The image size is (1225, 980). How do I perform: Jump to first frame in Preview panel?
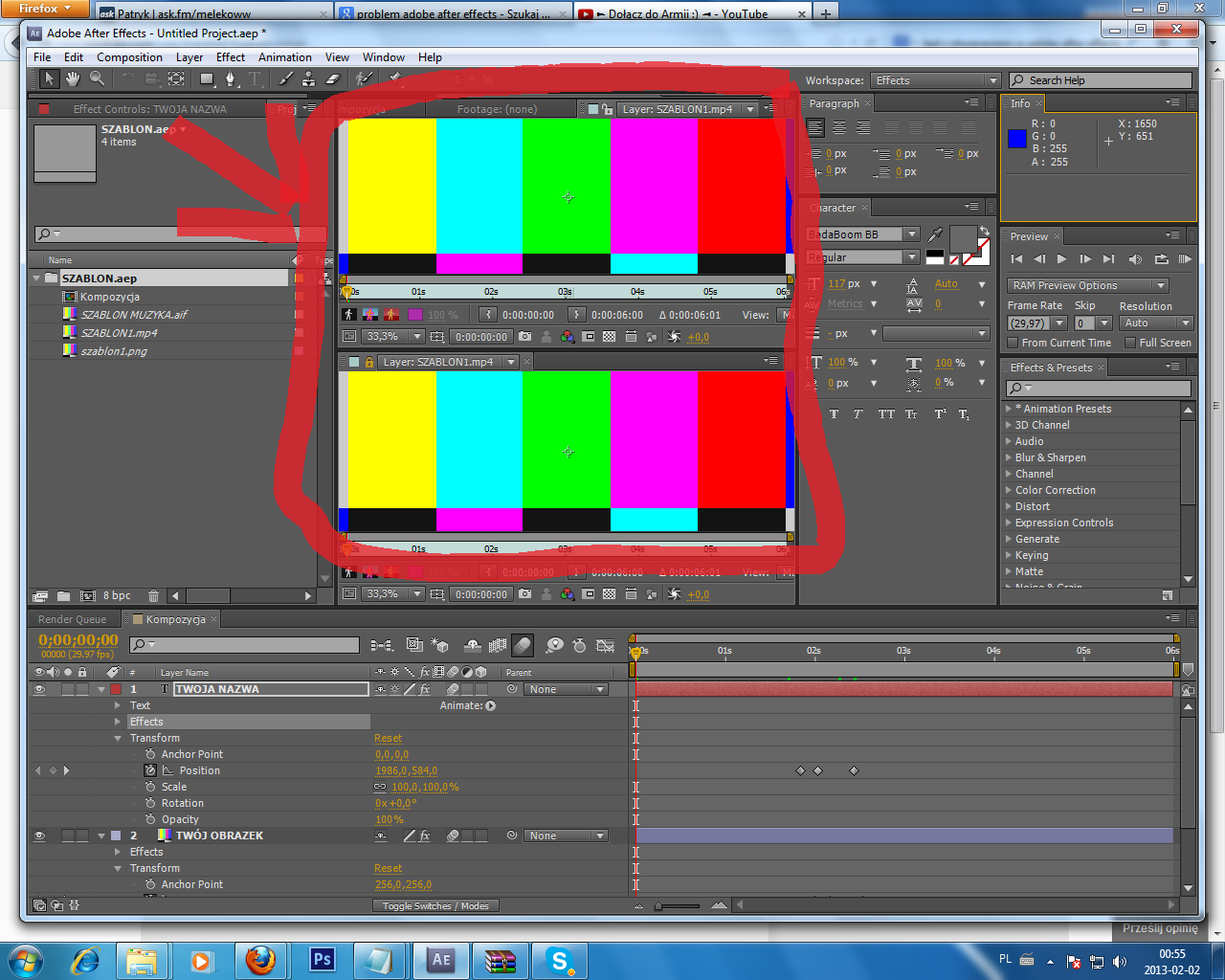coord(1016,258)
